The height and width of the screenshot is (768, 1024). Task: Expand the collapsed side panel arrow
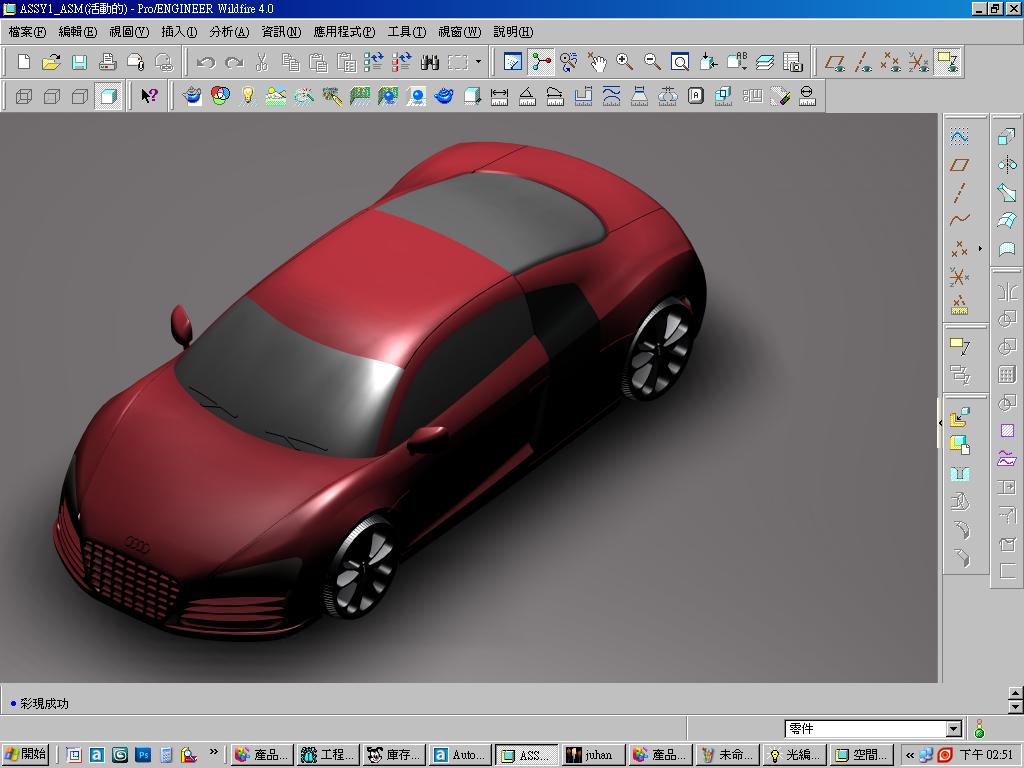coord(940,423)
